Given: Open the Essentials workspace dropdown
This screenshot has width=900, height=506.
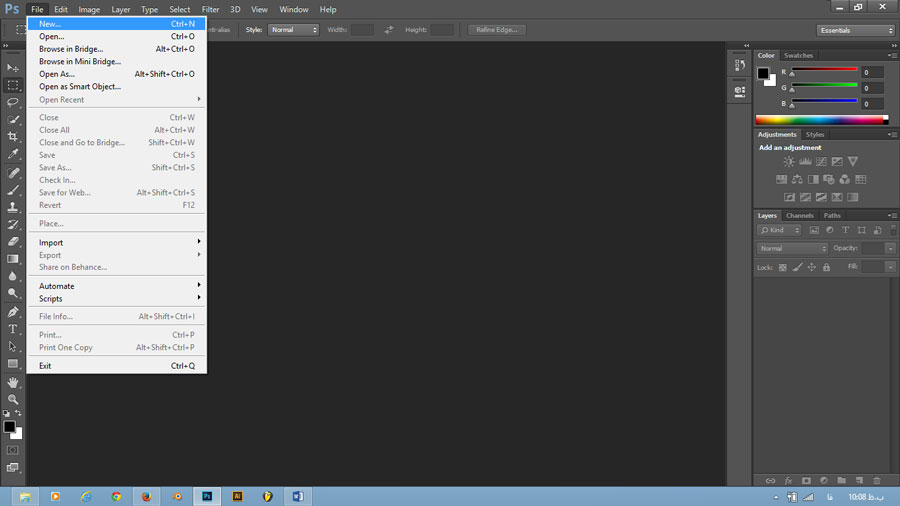Looking at the screenshot, I should click(x=856, y=30).
